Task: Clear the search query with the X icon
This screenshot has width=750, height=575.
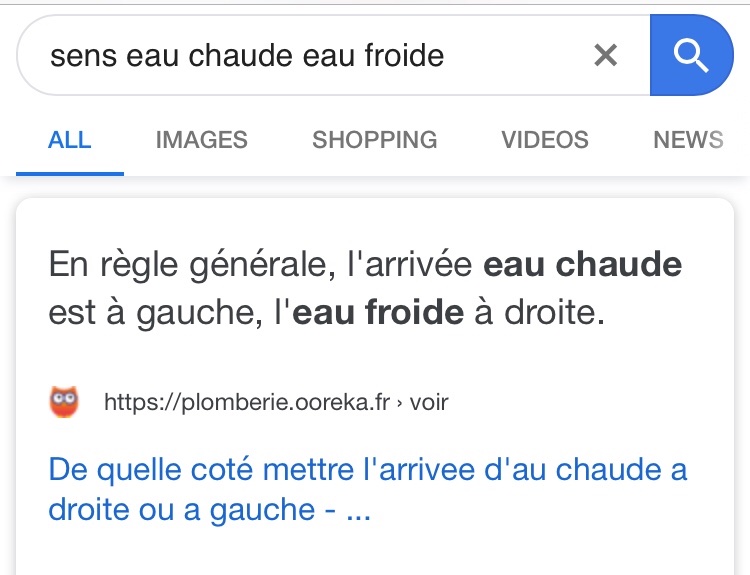Action: pos(606,55)
